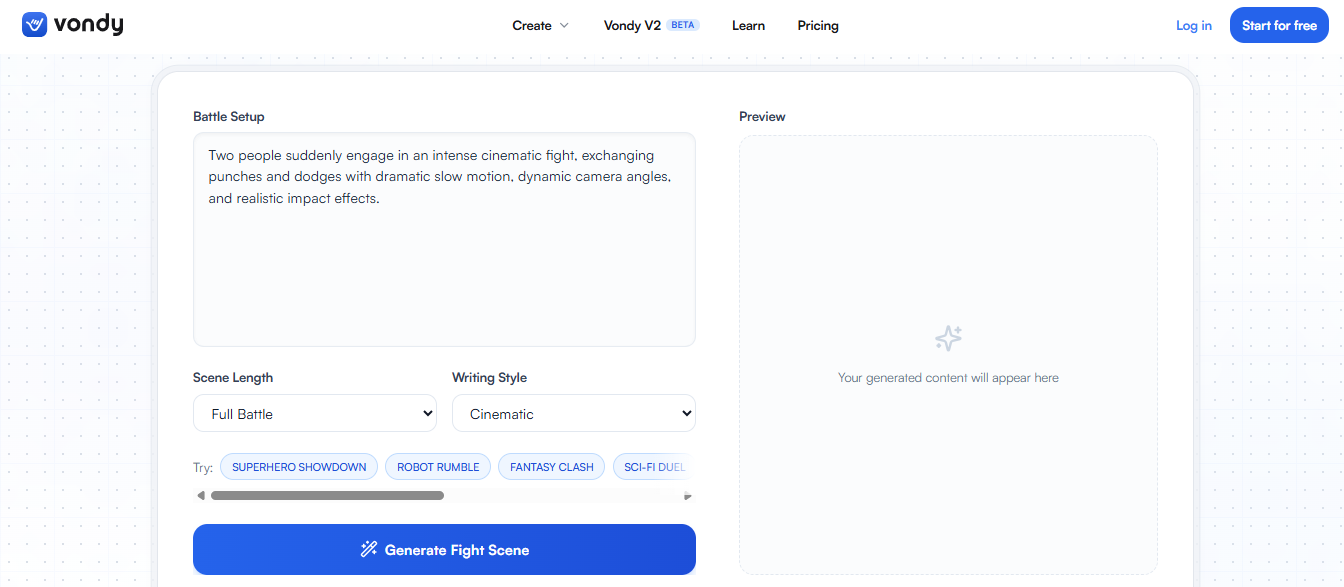The image size is (1344, 587).
Task: Click the sparkle icon in Preview panel
Action: coord(948,338)
